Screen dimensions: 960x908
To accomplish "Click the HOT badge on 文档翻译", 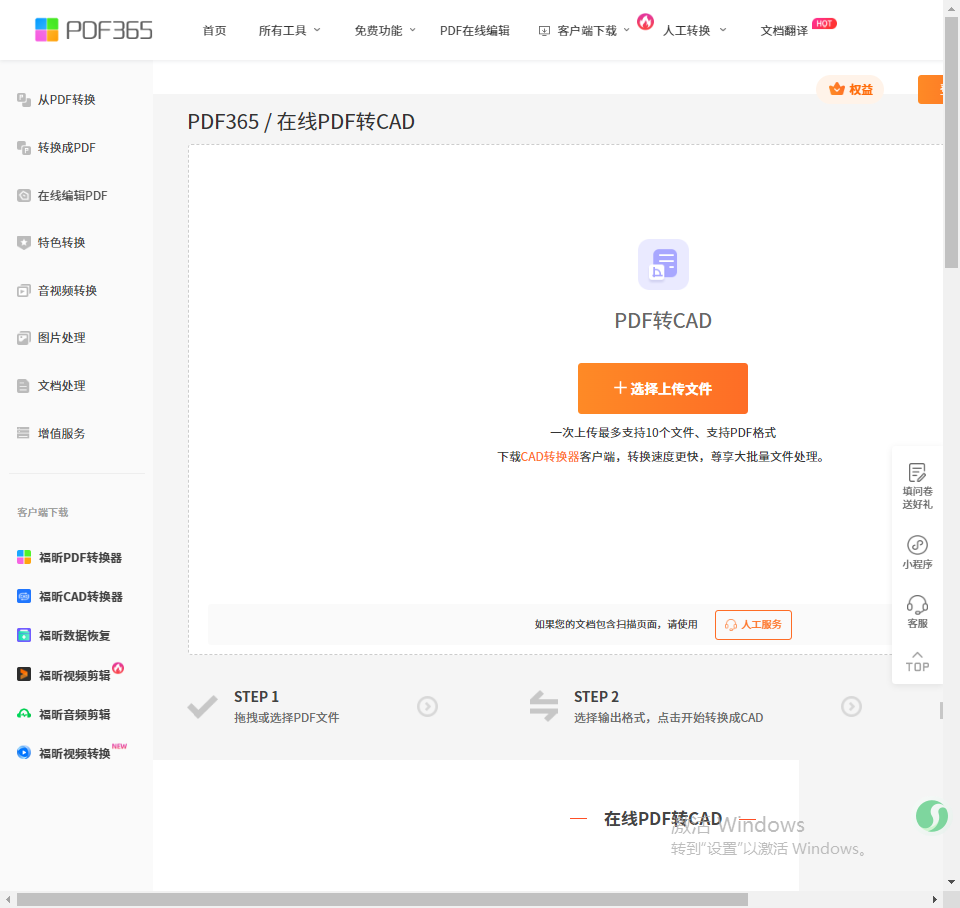I will tap(824, 24).
